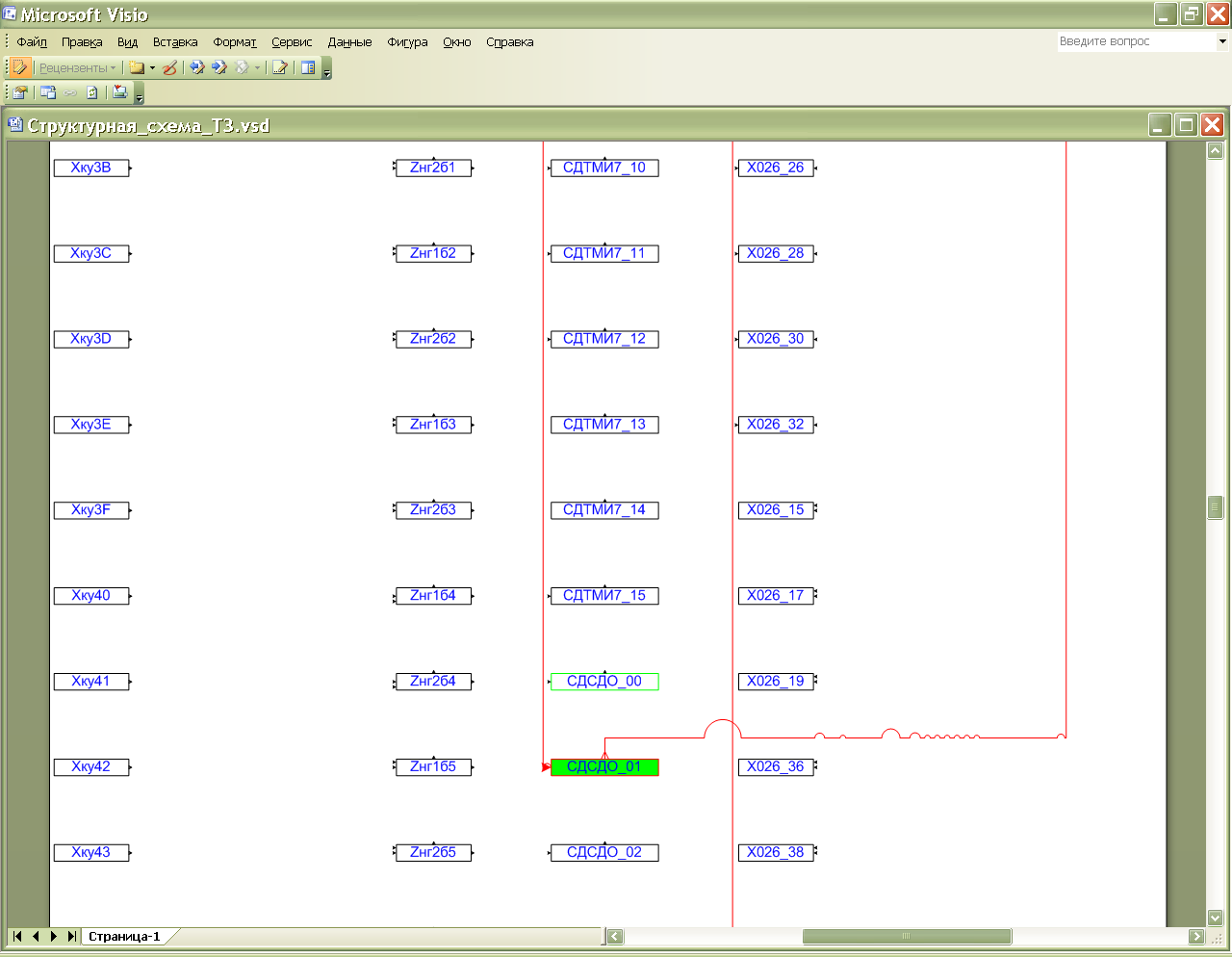The width and height of the screenshot is (1232, 957).
Task: Go to previous page tab arrow
Action: pos(36,936)
